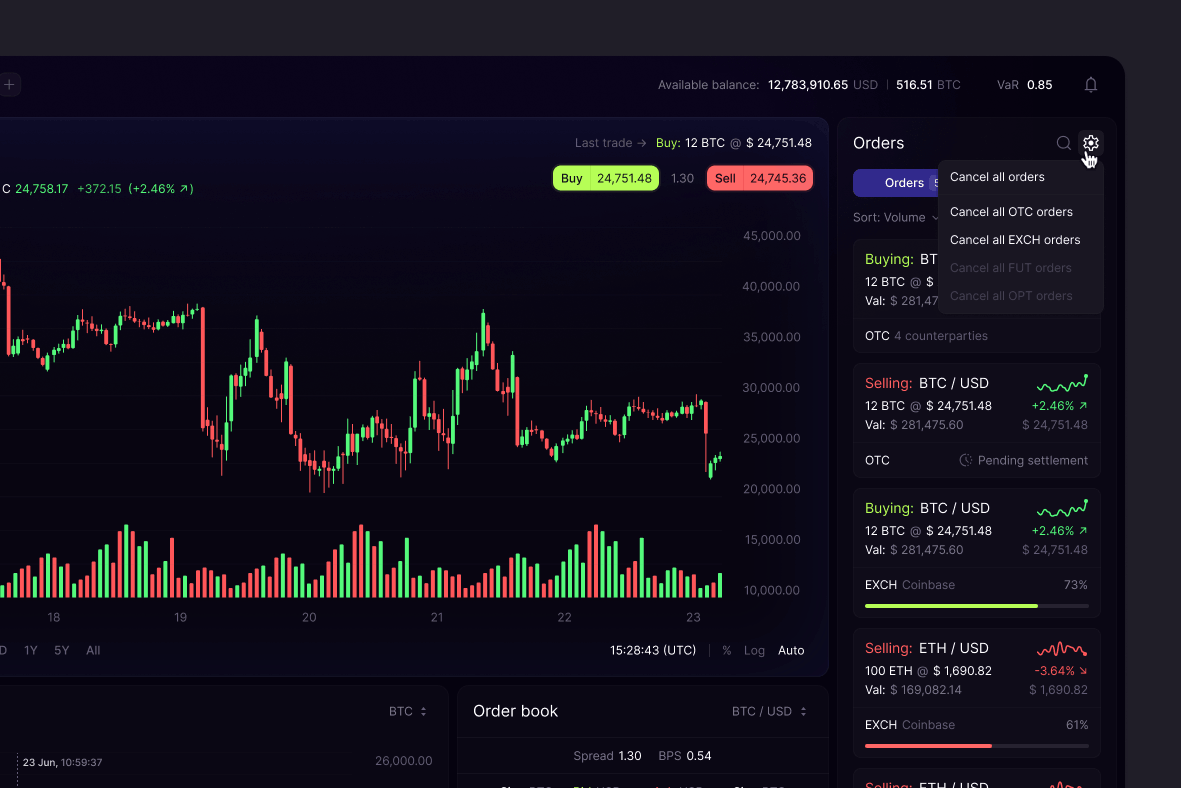
Task: Click the 24,758.17 close price
Action: click(x=41, y=188)
